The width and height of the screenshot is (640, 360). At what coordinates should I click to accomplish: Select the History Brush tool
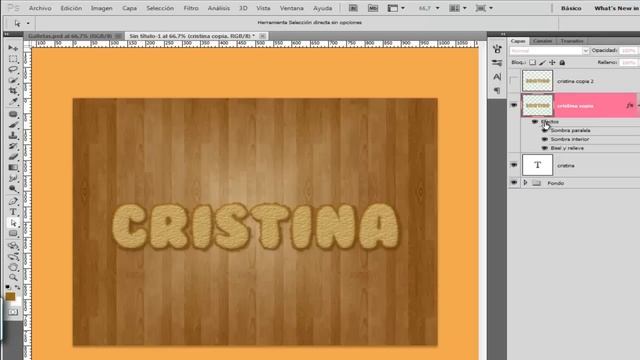coord(13,146)
